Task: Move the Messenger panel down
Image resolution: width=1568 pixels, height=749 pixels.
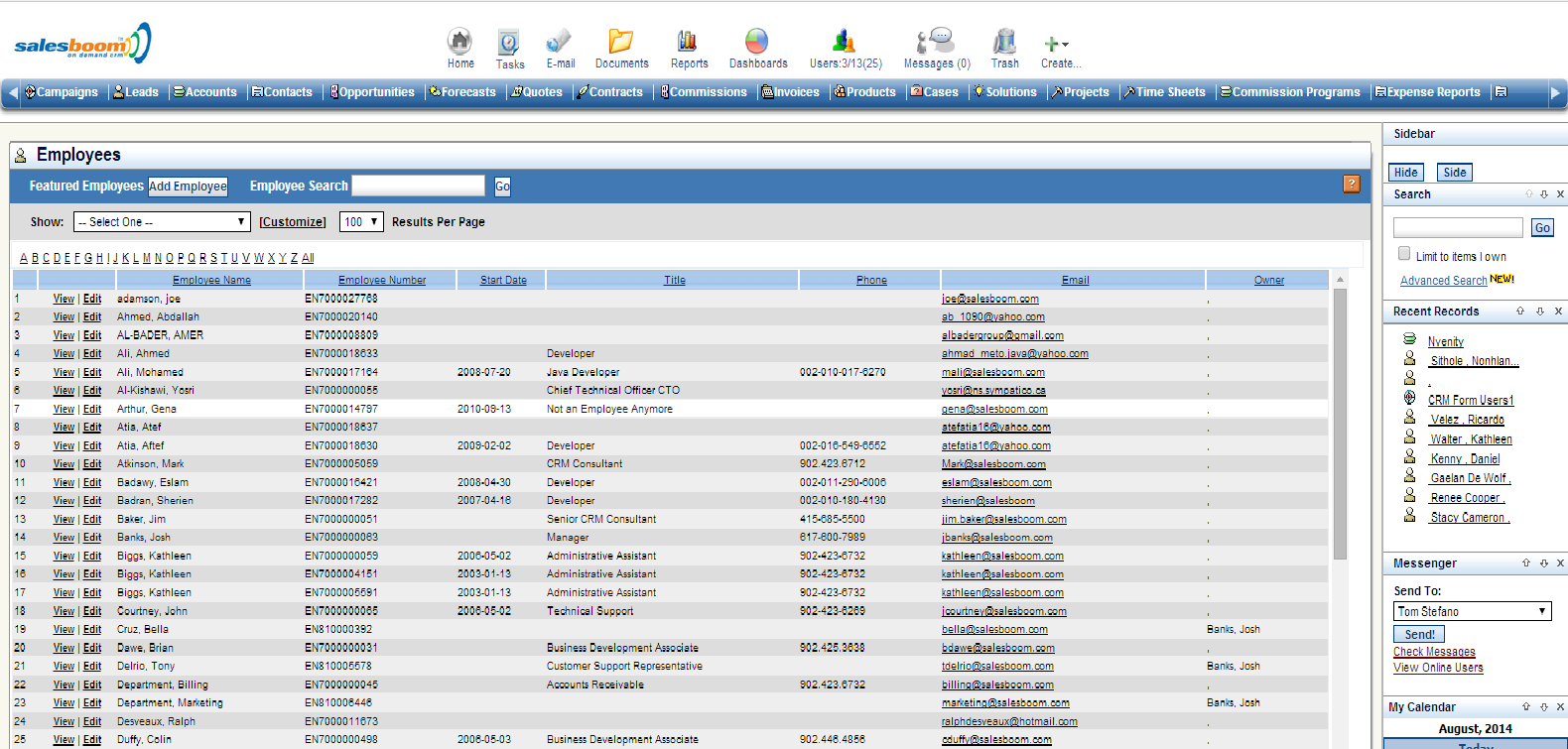Action: pyautogui.click(x=1544, y=563)
